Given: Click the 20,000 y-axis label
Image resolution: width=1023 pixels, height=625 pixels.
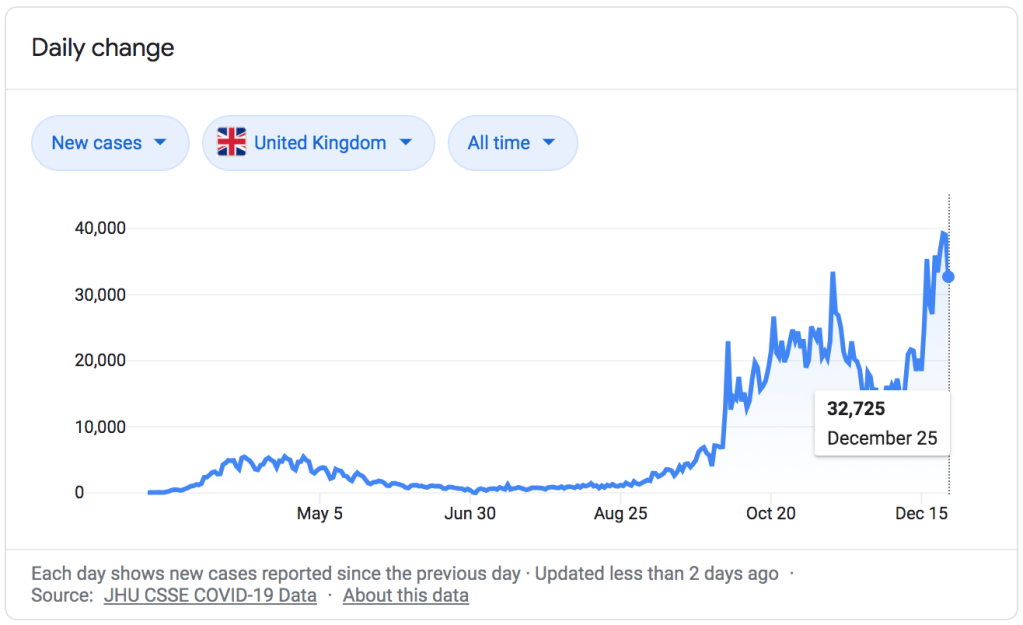Looking at the screenshot, I should [99, 360].
